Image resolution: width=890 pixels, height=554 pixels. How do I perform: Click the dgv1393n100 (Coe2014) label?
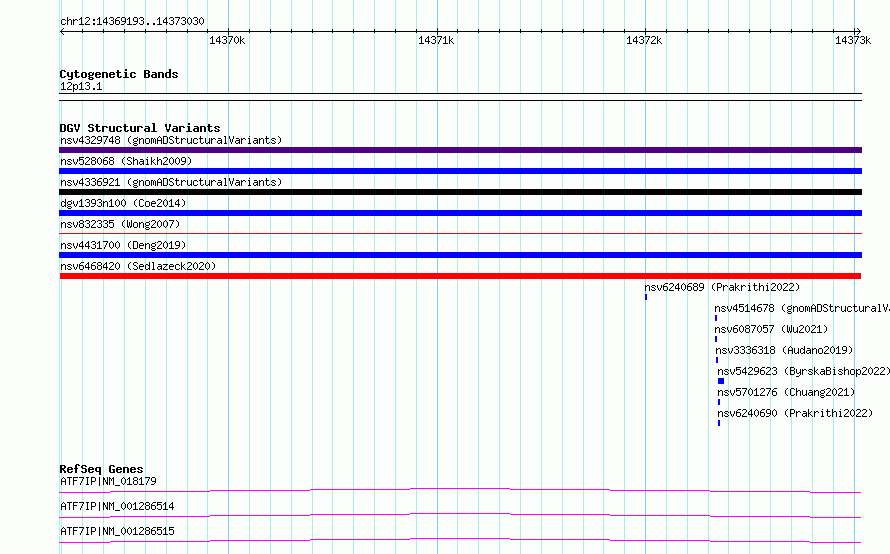pos(123,203)
